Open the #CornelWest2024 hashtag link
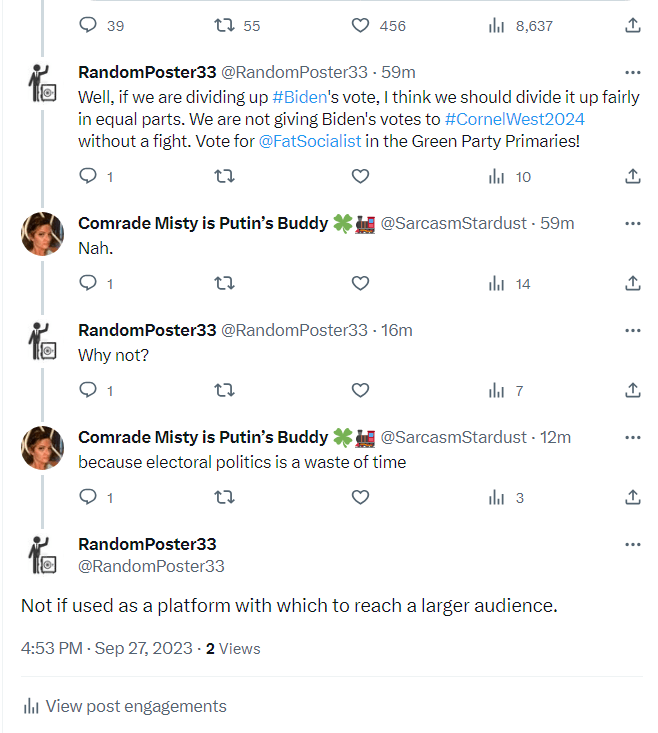The height and width of the screenshot is (733, 658). 515,119
